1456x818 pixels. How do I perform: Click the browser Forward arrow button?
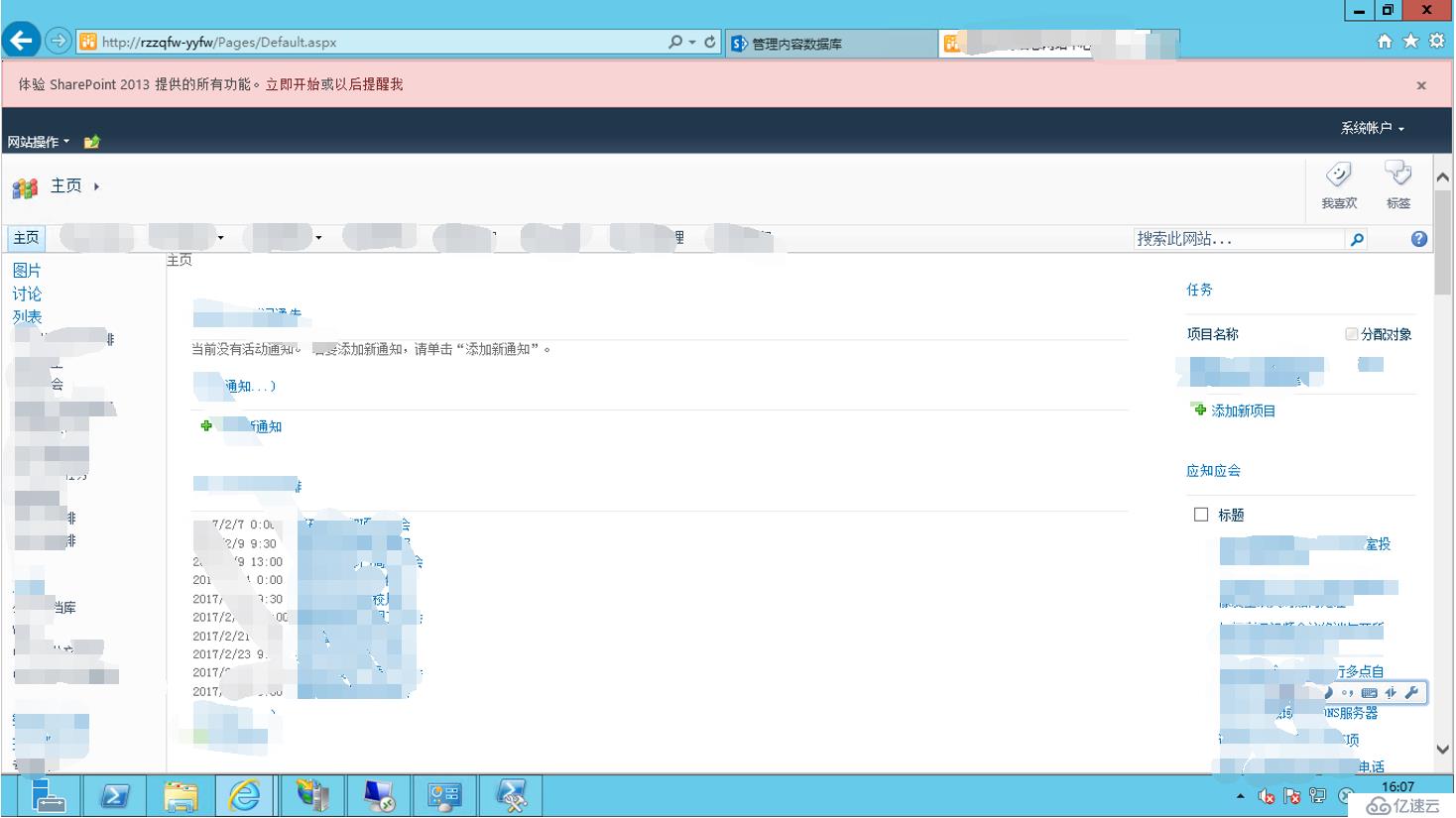coord(59,41)
